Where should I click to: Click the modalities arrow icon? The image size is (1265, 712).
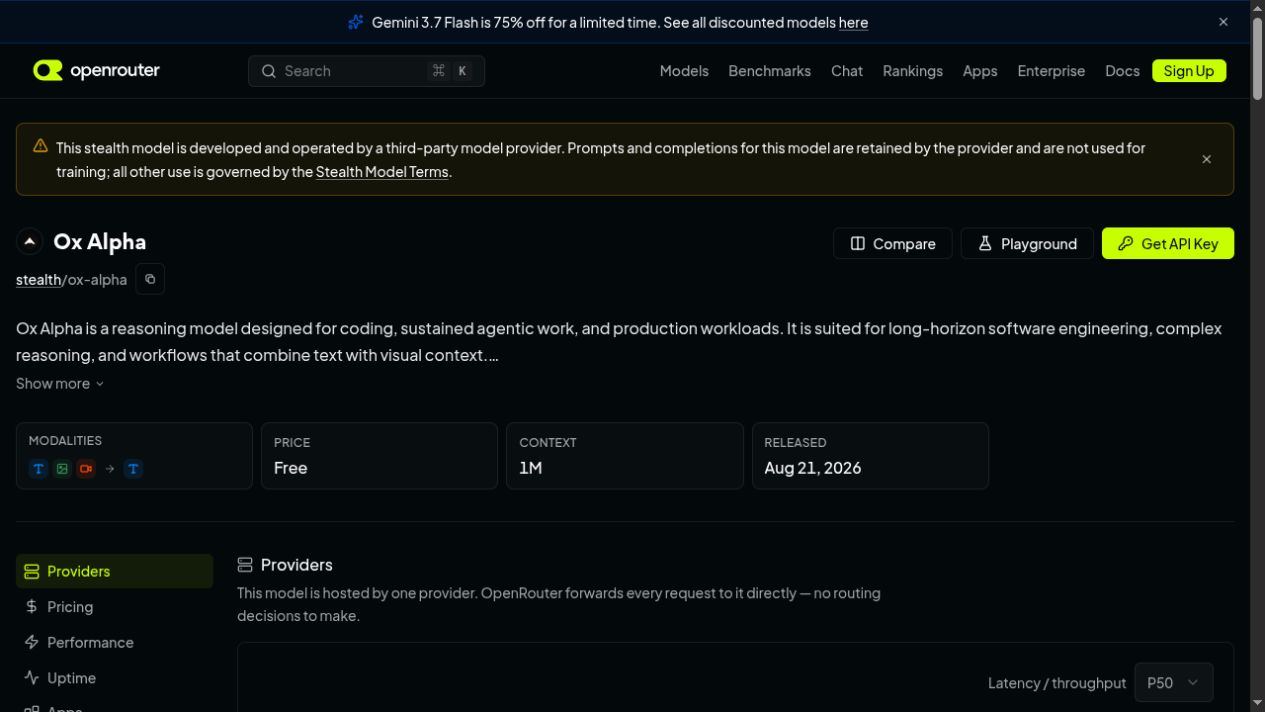click(x=110, y=468)
